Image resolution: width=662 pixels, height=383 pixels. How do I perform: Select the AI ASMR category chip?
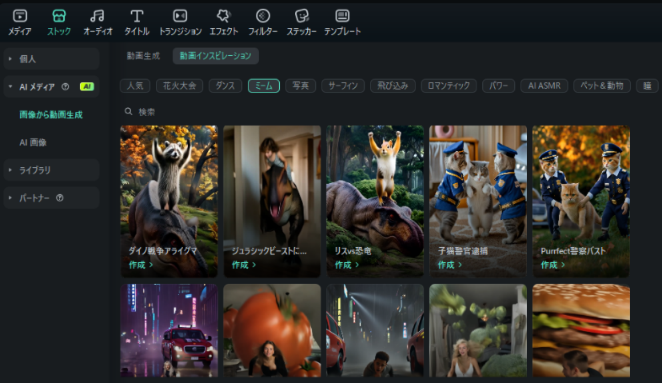click(x=544, y=86)
